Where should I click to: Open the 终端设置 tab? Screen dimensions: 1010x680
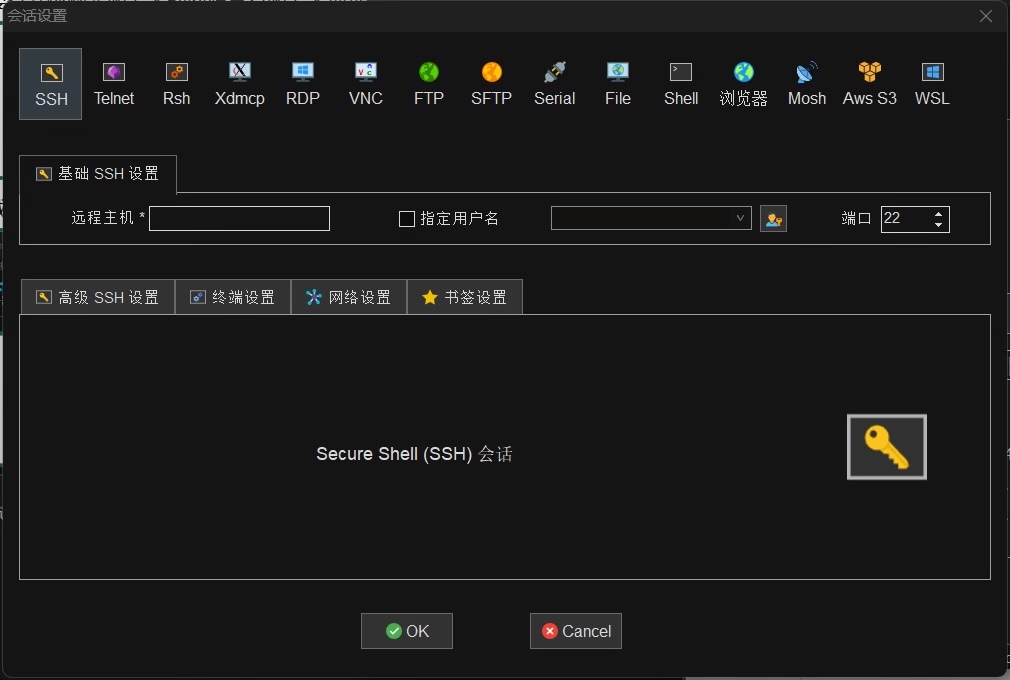(x=233, y=297)
